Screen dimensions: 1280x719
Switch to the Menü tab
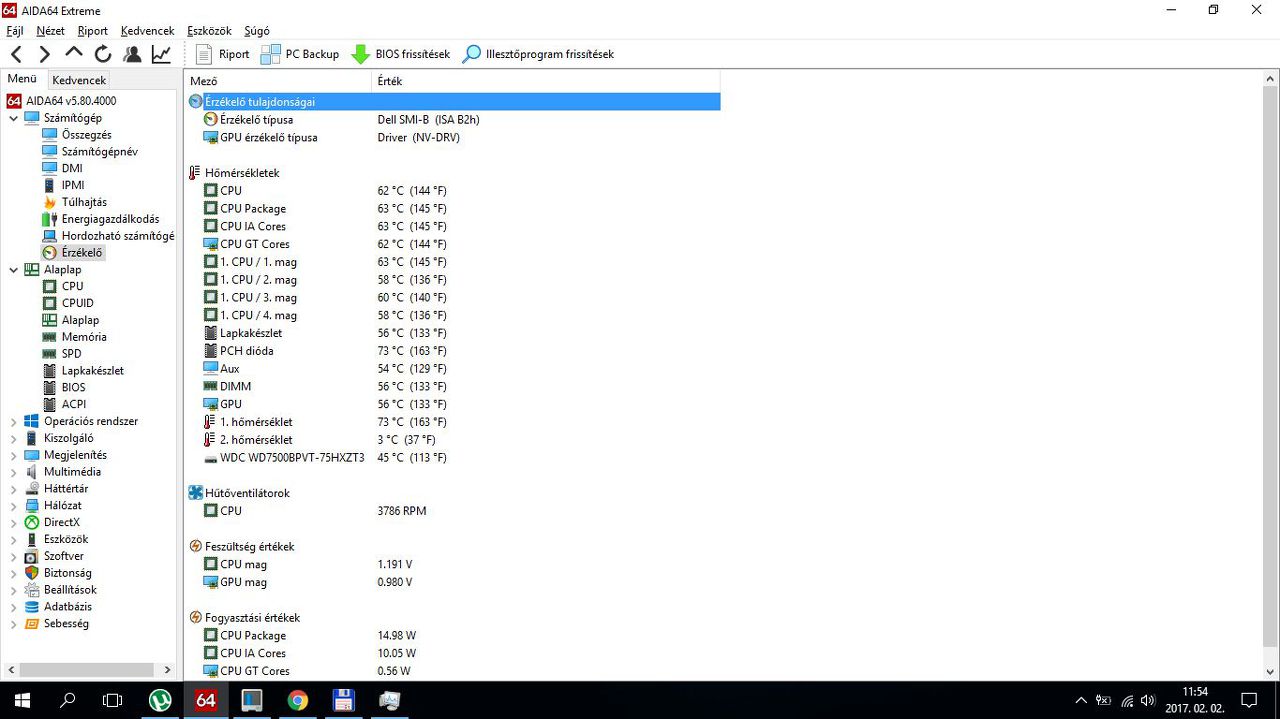click(22, 79)
